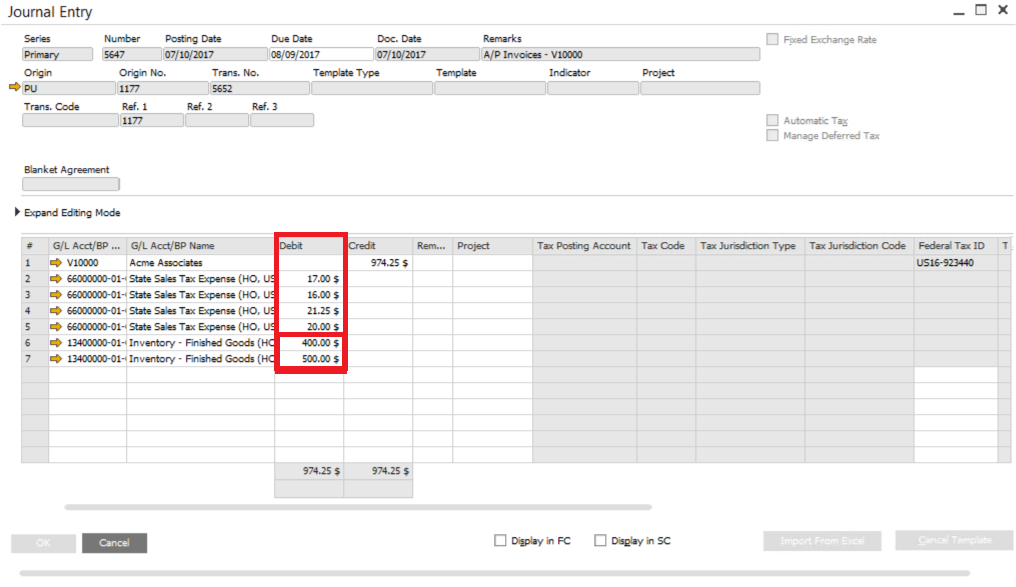Enable Display in SC
The width and height of the screenshot is (1016, 587).
pyautogui.click(x=600, y=540)
